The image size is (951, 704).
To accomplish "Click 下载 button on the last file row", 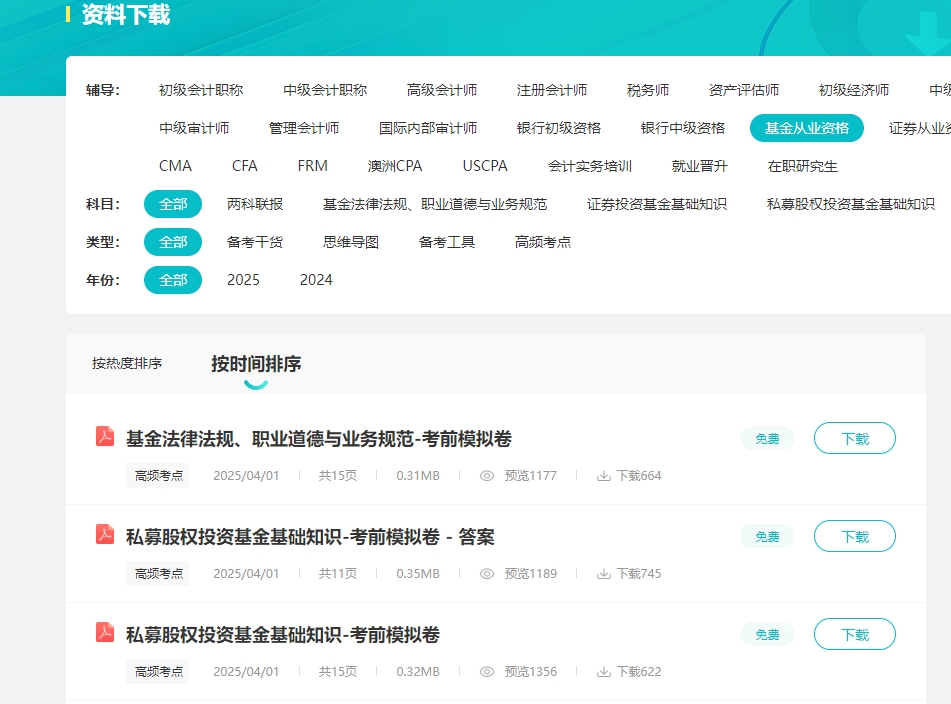I will (x=855, y=634).
